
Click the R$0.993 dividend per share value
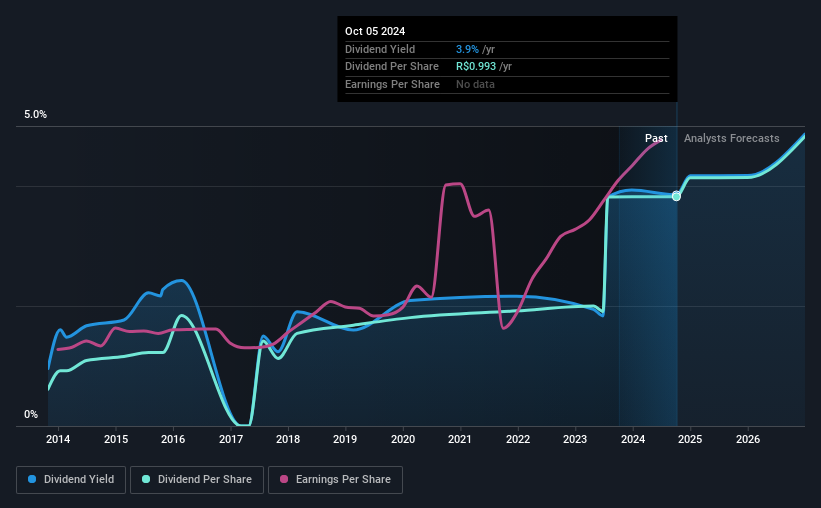[x=476, y=67]
